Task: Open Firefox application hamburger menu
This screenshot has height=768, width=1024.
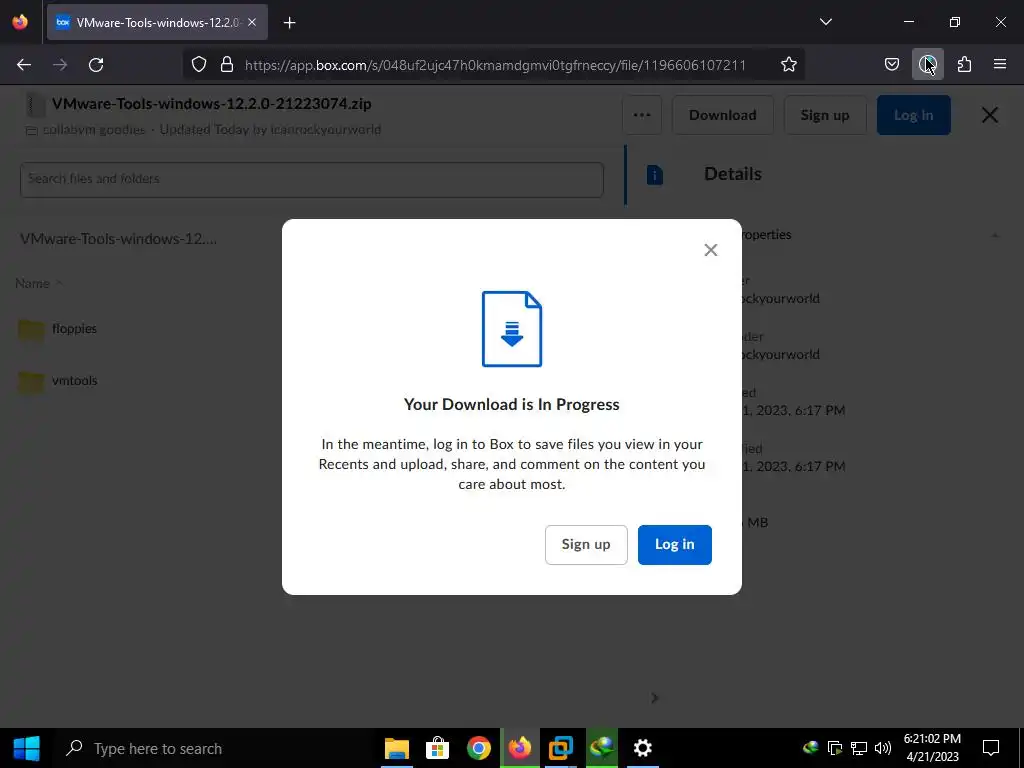Action: (999, 65)
